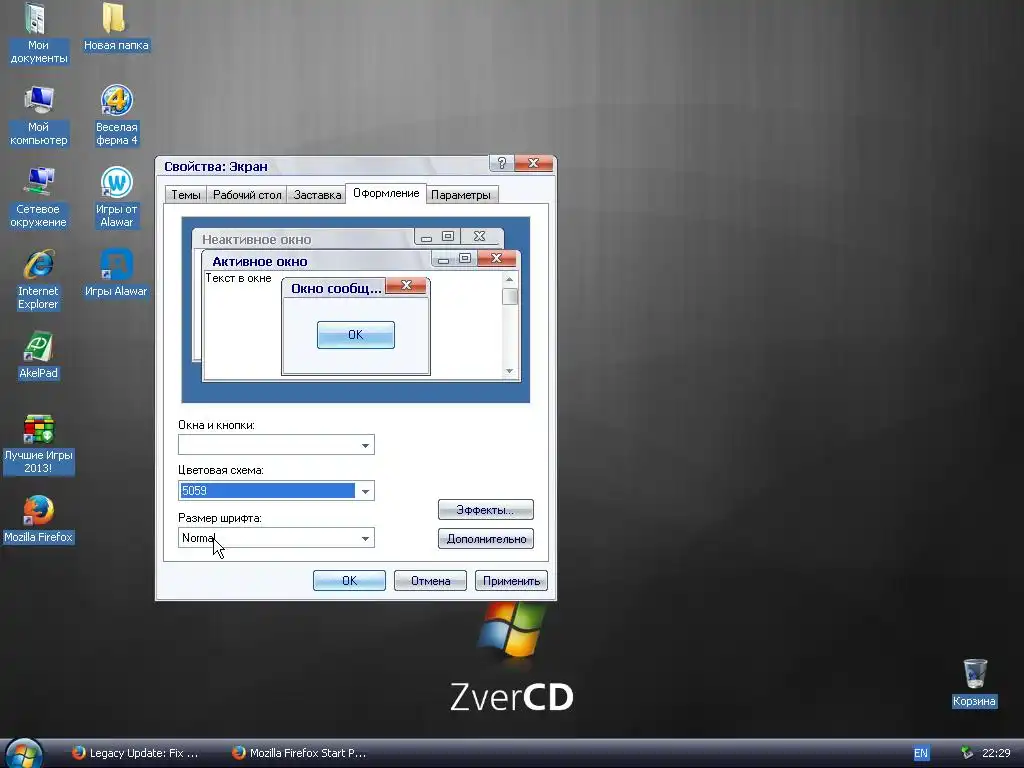This screenshot has height=768, width=1024.
Task: Select the Игры от Alawar icon
Action: click(x=116, y=197)
